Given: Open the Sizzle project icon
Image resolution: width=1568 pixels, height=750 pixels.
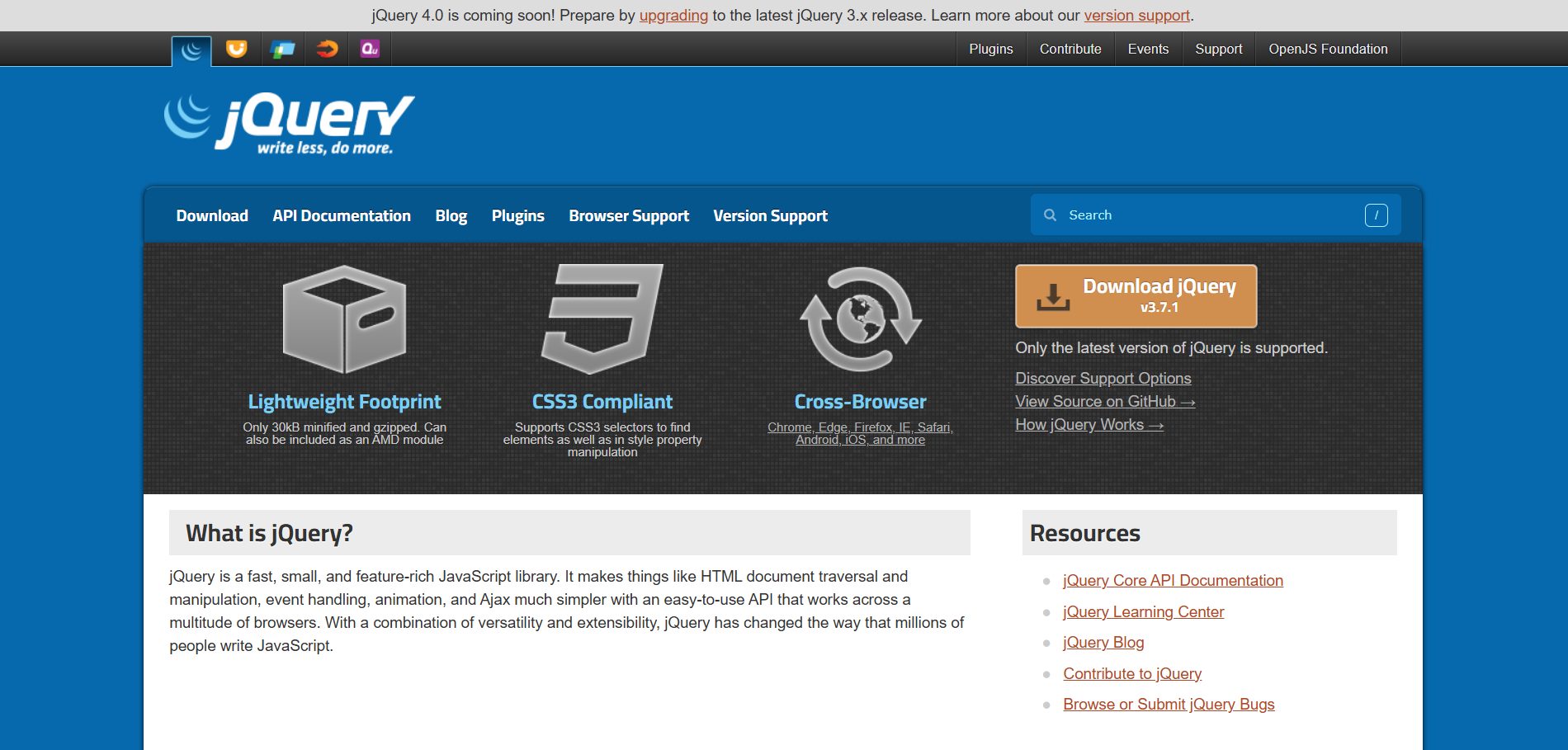Looking at the screenshot, I should click(327, 50).
